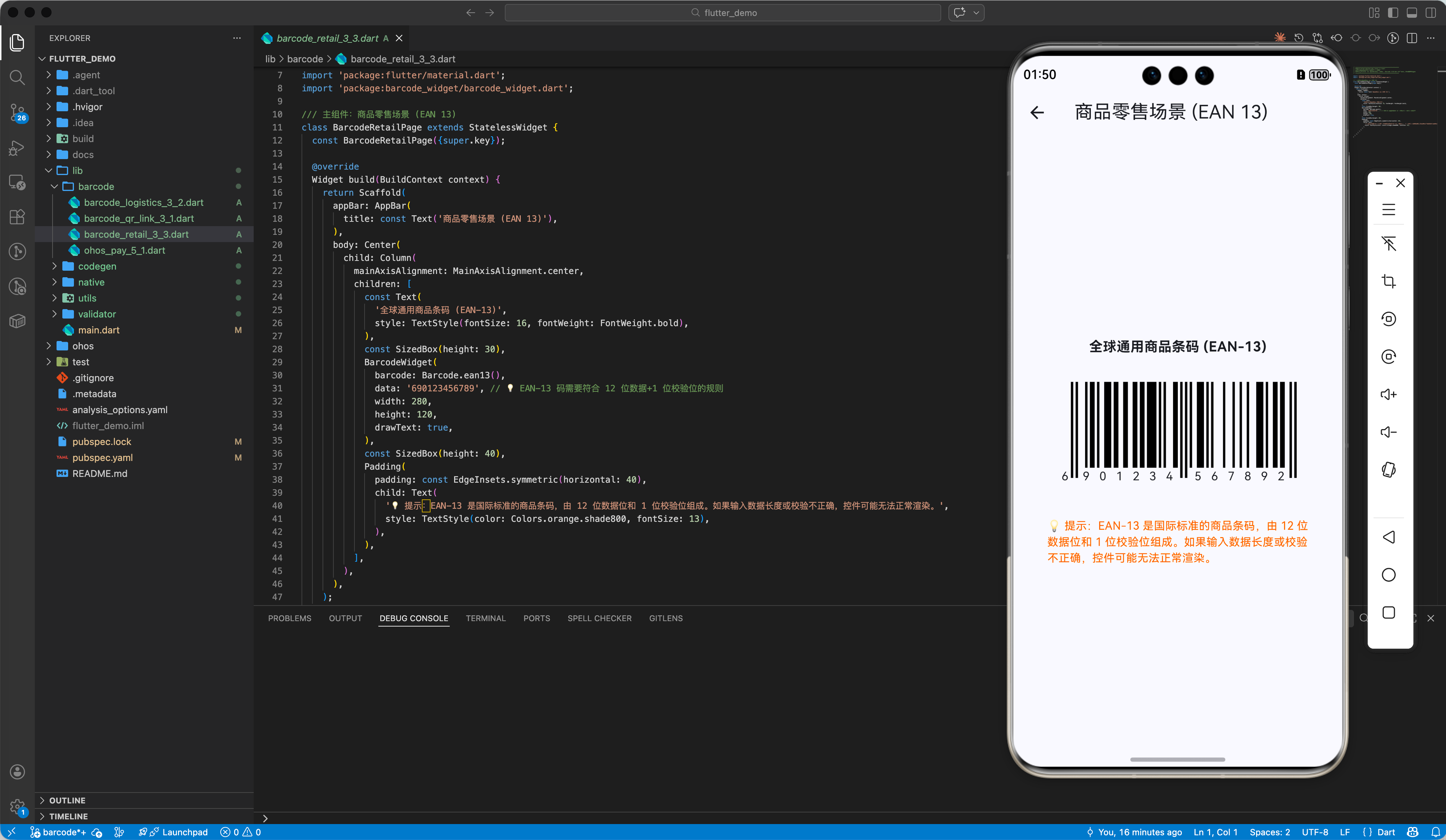
Task: Click emulator volume up icon
Action: click(x=1388, y=394)
